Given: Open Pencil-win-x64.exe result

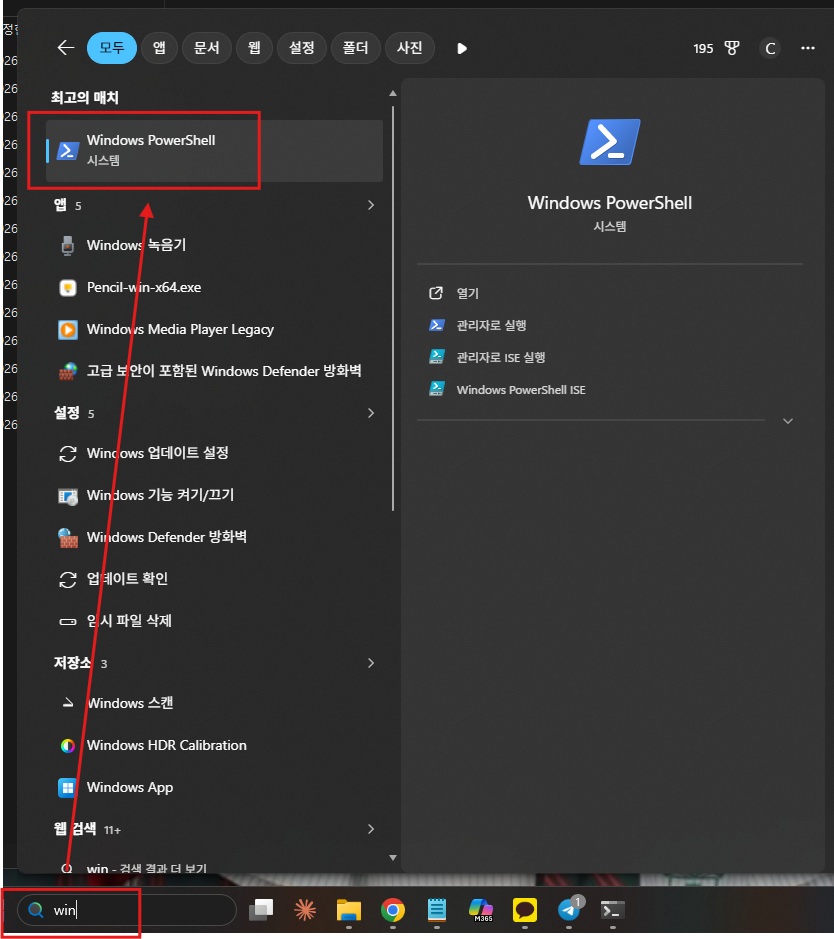Looking at the screenshot, I should click(214, 287).
